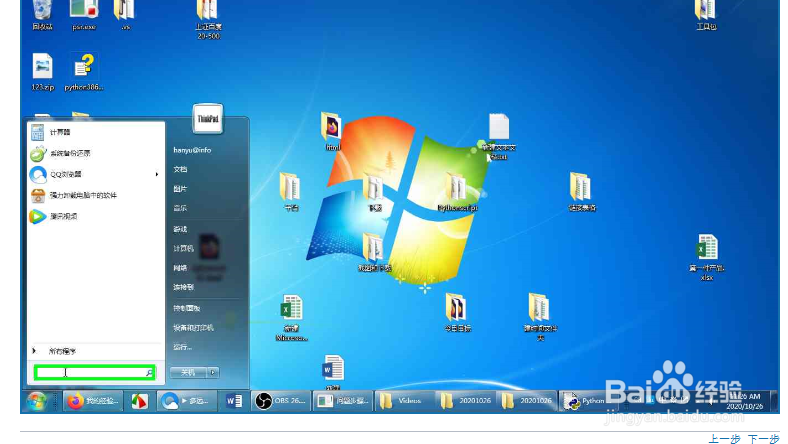Open Devices and Printers link
This screenshot has height=444, width=788.
click(193, 328)
